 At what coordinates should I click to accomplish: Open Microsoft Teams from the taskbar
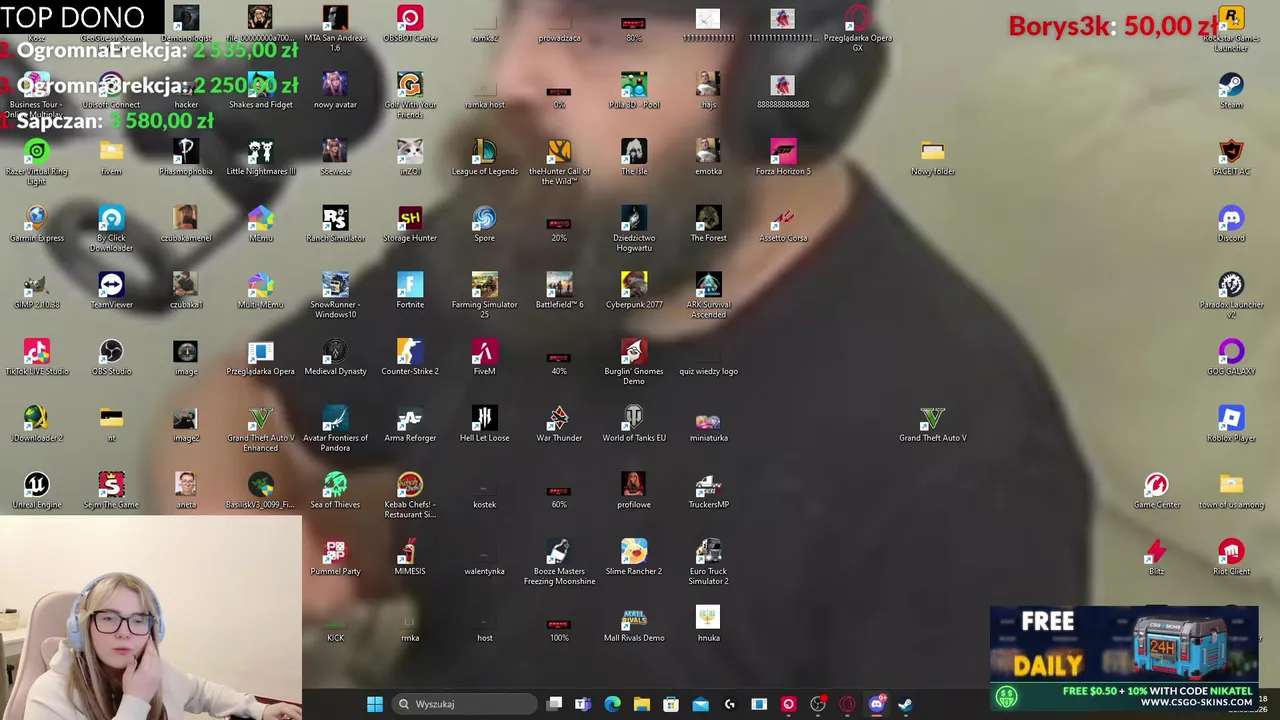[x=583, y=704]
